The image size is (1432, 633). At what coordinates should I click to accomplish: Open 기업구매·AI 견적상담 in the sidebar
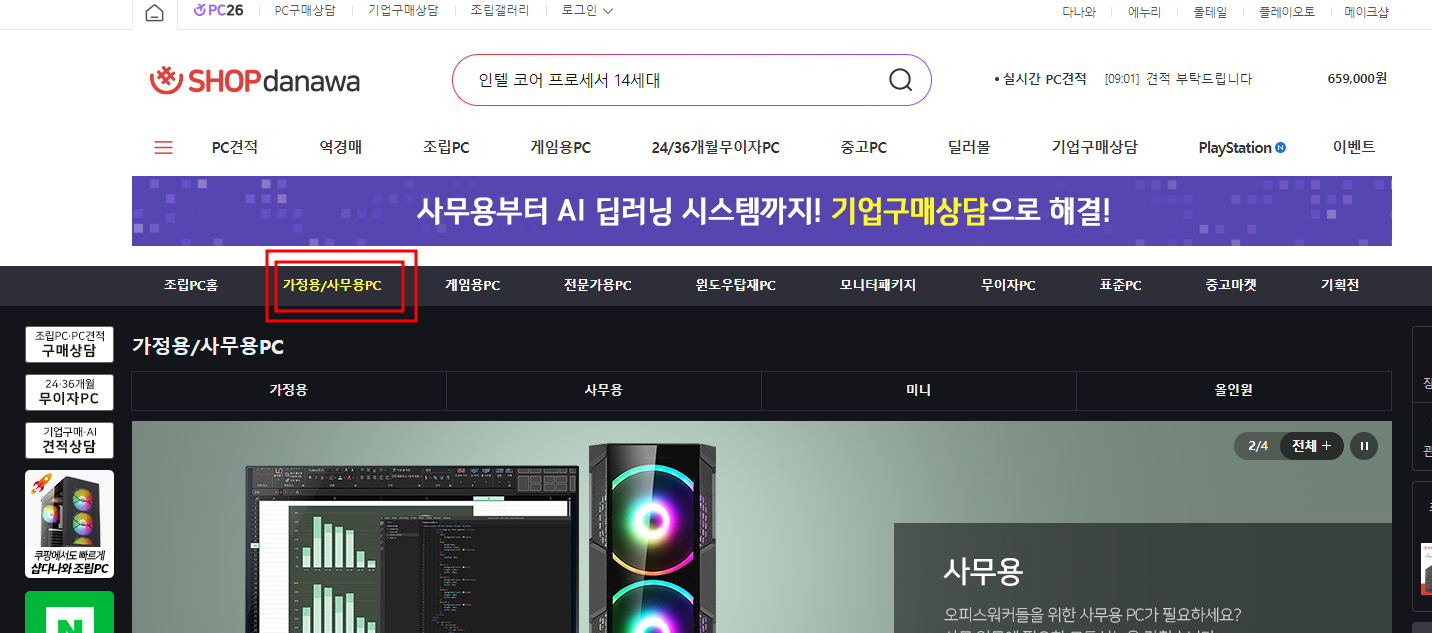click(69, 440)
